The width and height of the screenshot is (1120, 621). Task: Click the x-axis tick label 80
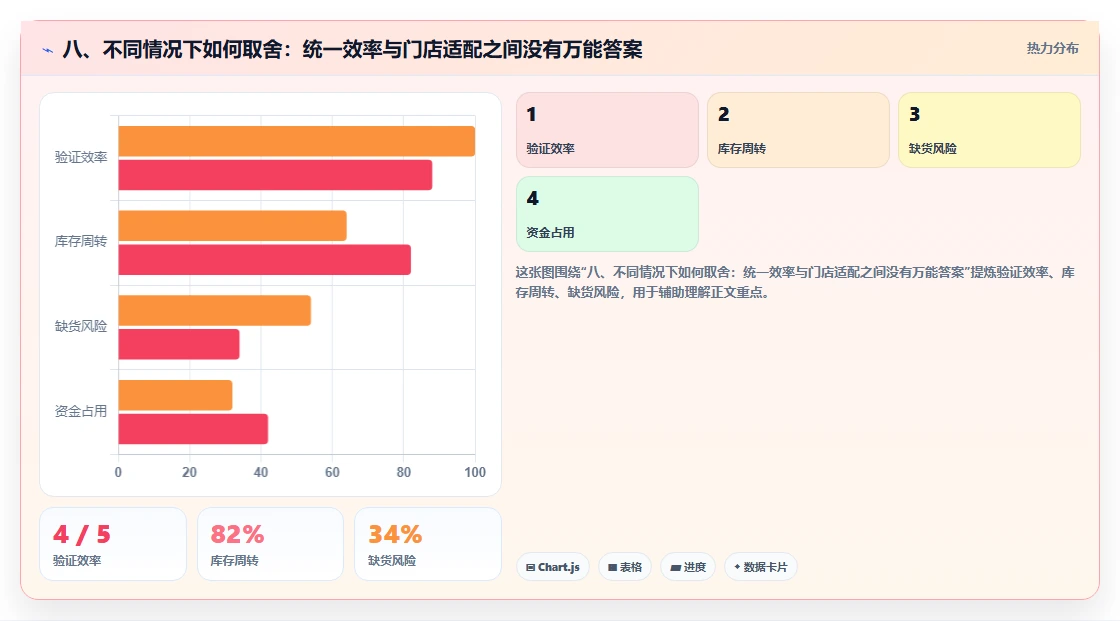[x=404, y=472]
